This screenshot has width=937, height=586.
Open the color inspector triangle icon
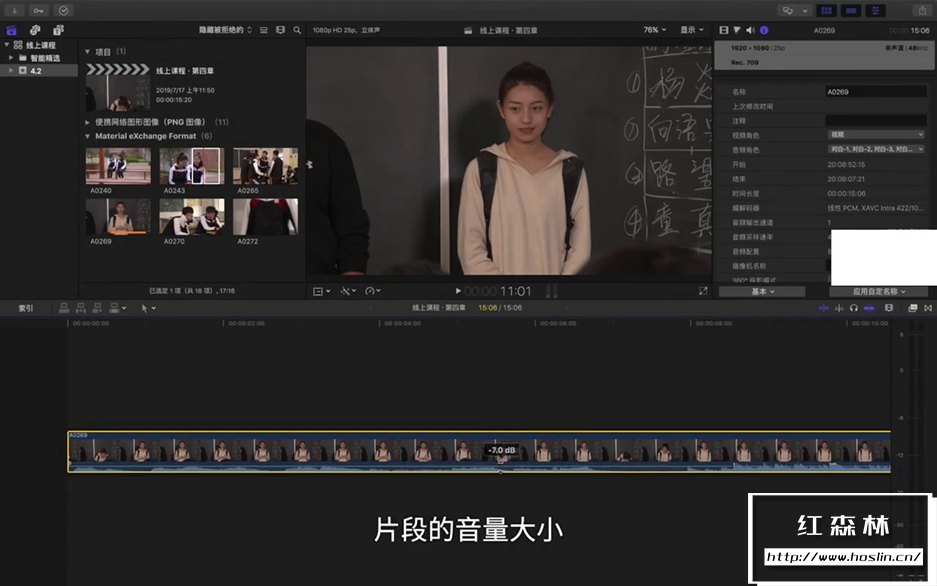[x=737, y=30]
